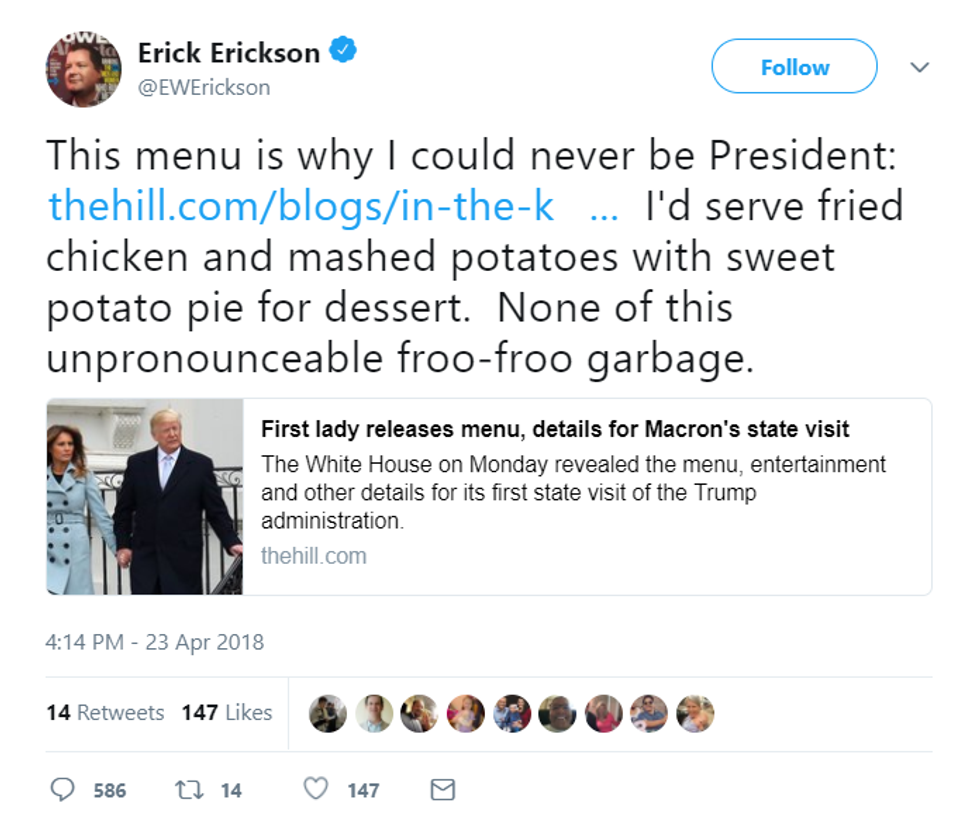Screen dimensions: 980x824
Task: Click the blue verified badge
Action: point(342,50)
